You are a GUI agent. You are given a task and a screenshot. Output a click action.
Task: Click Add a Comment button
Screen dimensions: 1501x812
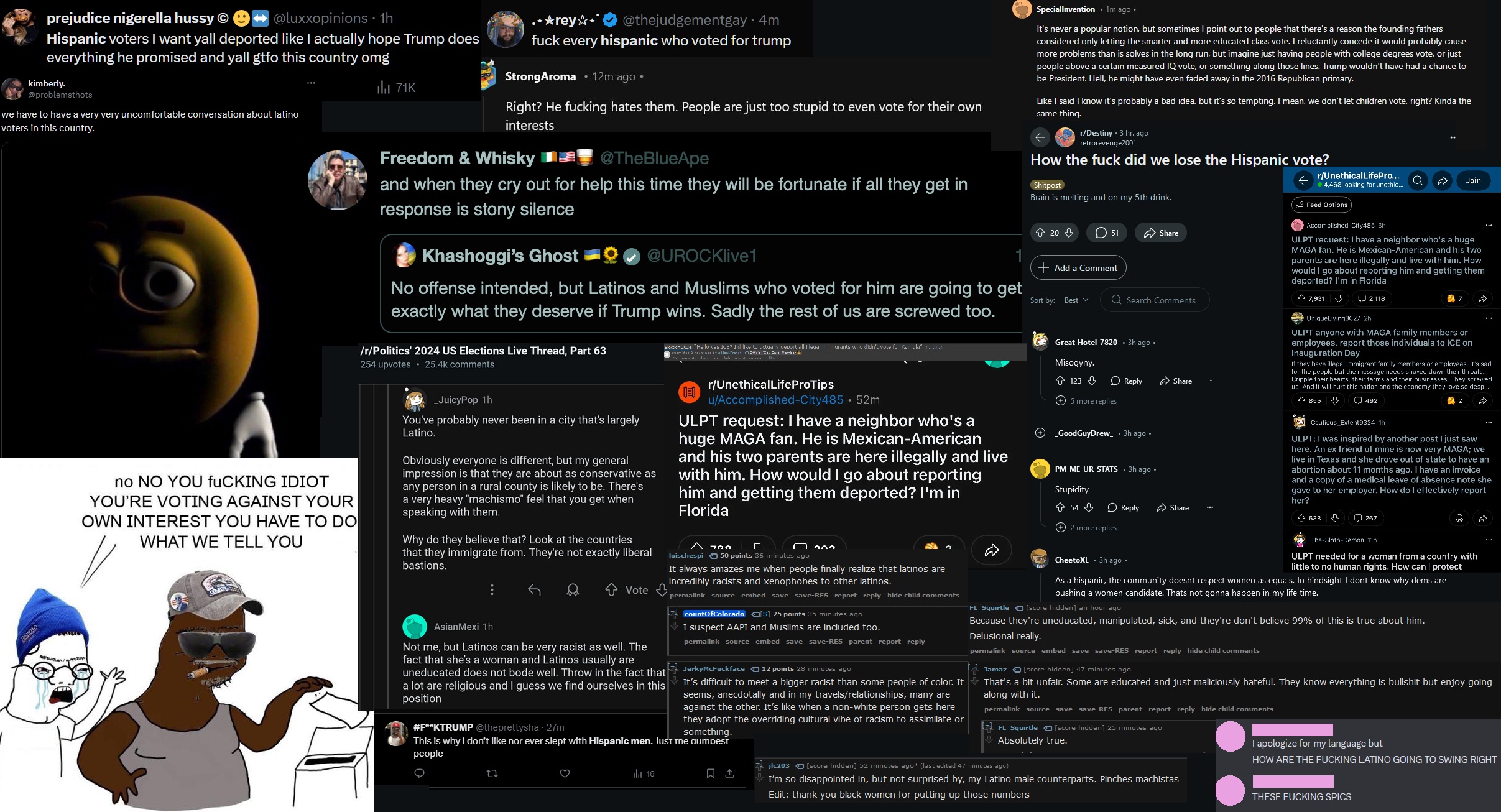pos(1078,268)
